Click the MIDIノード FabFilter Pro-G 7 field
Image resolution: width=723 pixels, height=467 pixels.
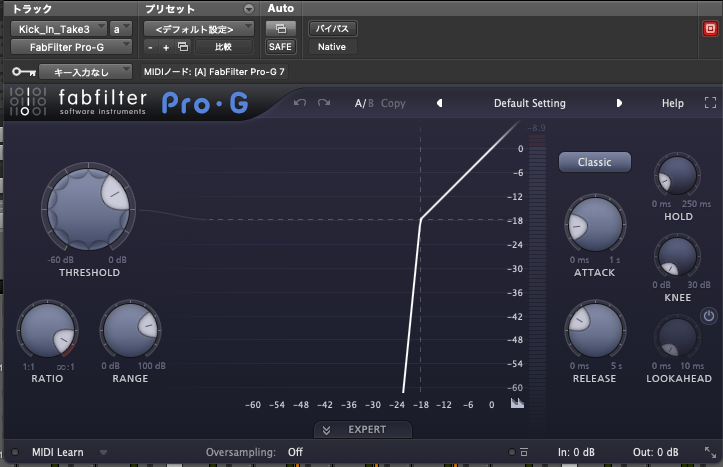pyautogui.click(x=214, y=72)
